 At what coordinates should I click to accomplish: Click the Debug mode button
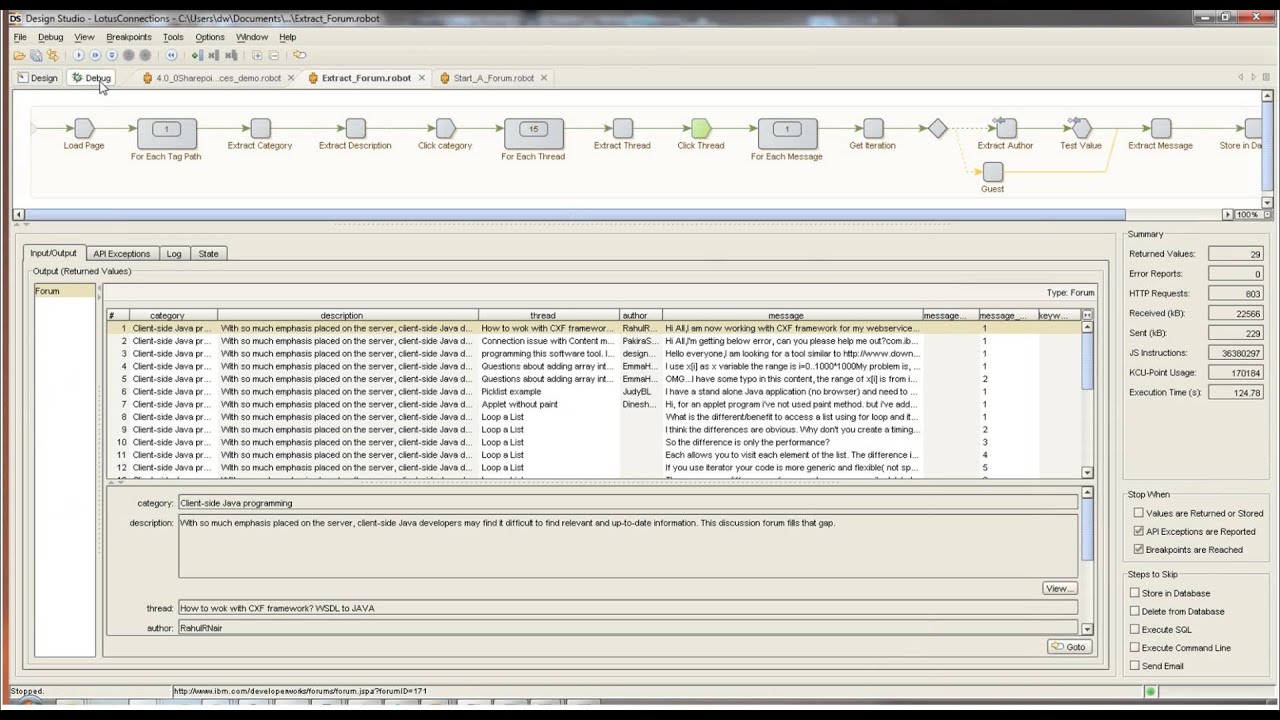point(91,78)
